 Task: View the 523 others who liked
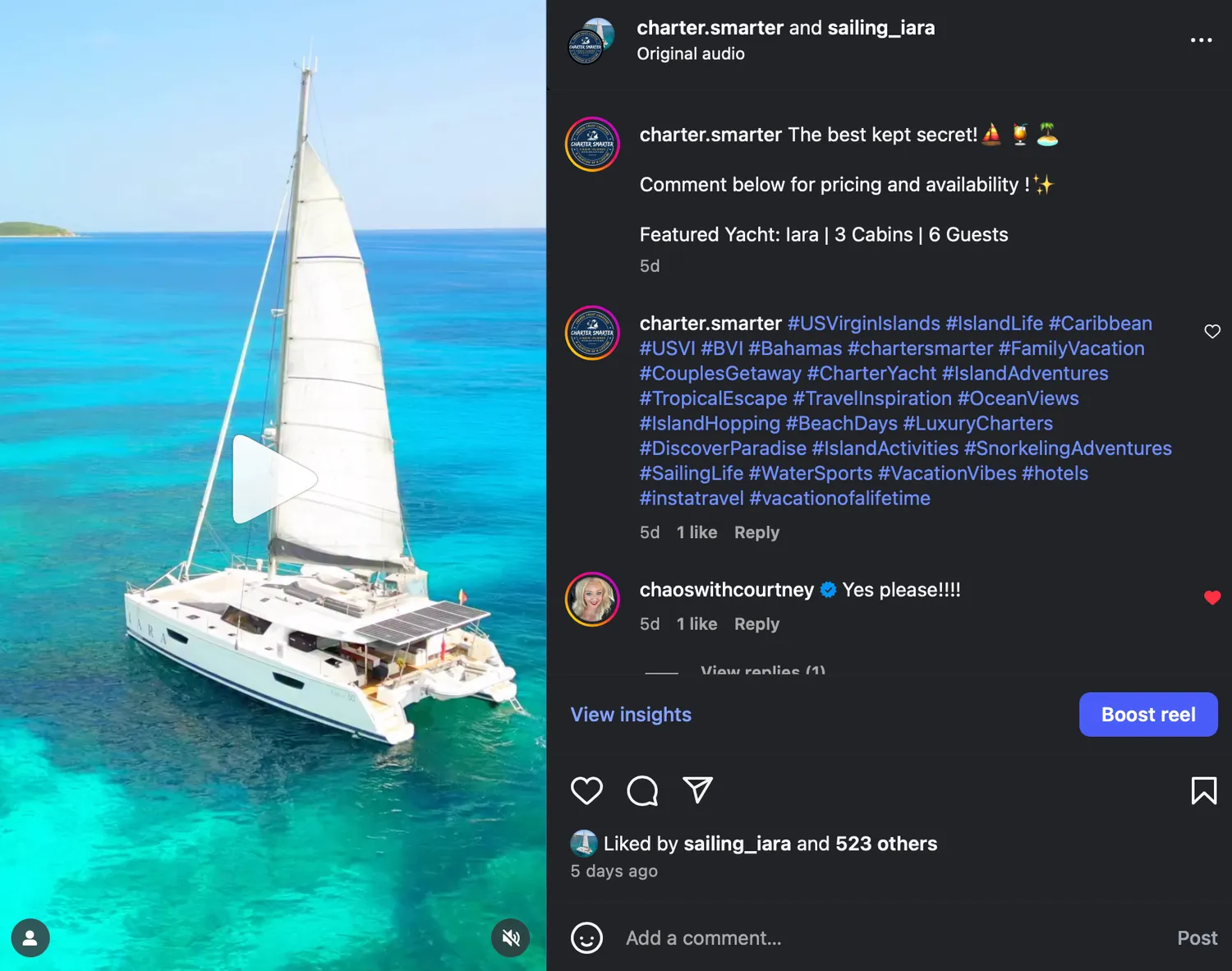[885, 844]
